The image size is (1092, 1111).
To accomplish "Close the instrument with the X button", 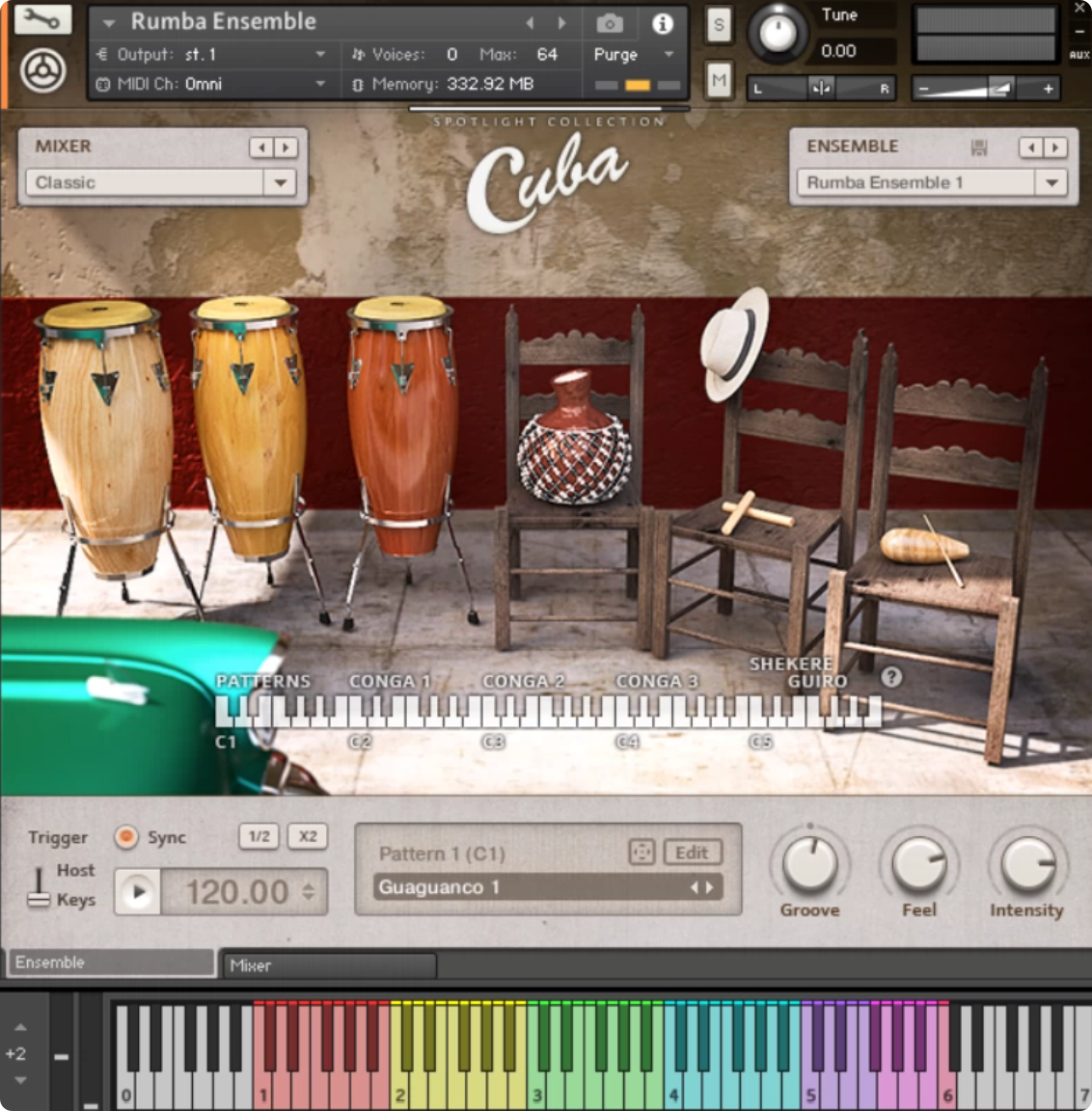I will click(x=1080, y=9).
